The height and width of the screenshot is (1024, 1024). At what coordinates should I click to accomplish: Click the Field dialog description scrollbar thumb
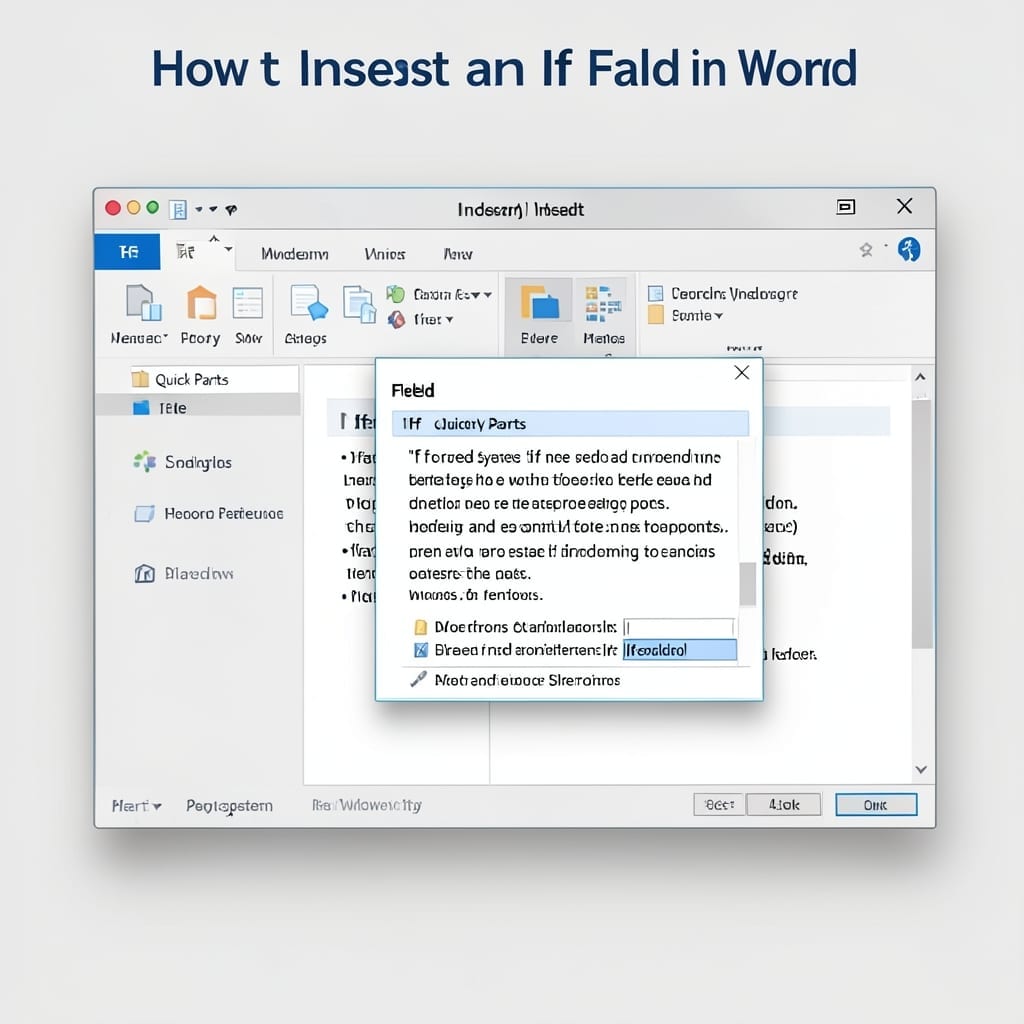(x=747, y=584)
